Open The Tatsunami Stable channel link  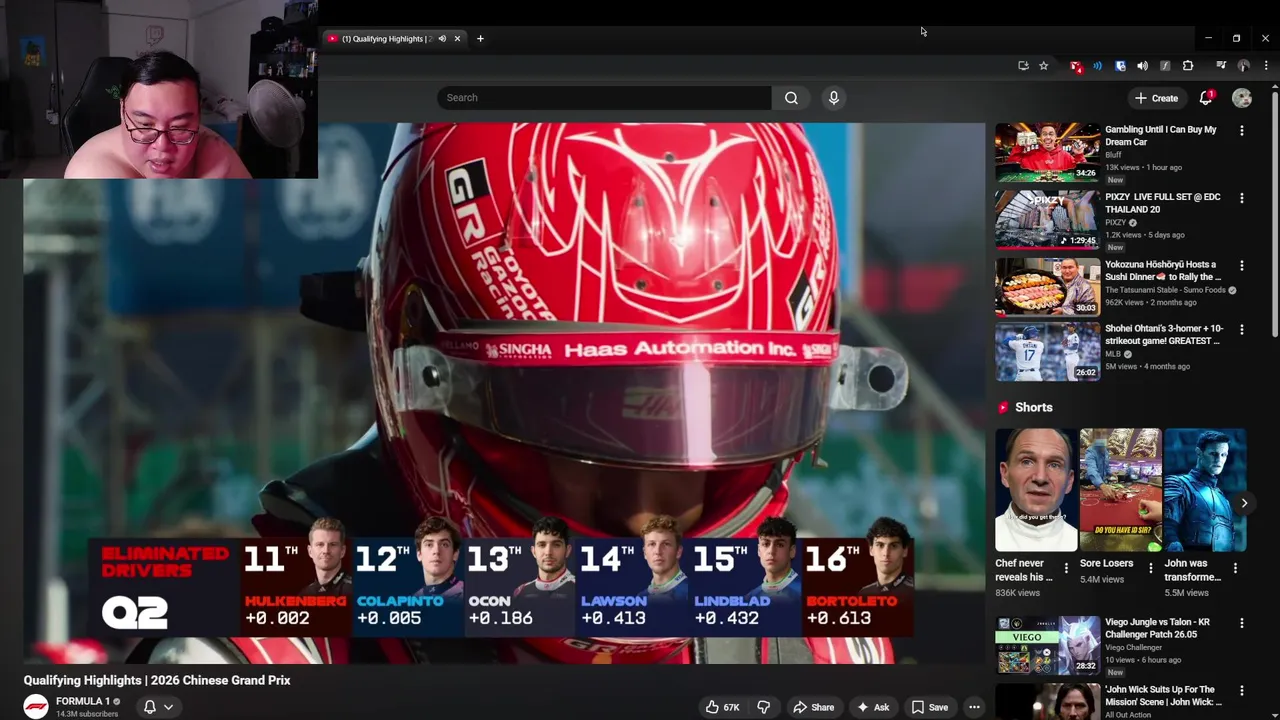[1165, 290]
